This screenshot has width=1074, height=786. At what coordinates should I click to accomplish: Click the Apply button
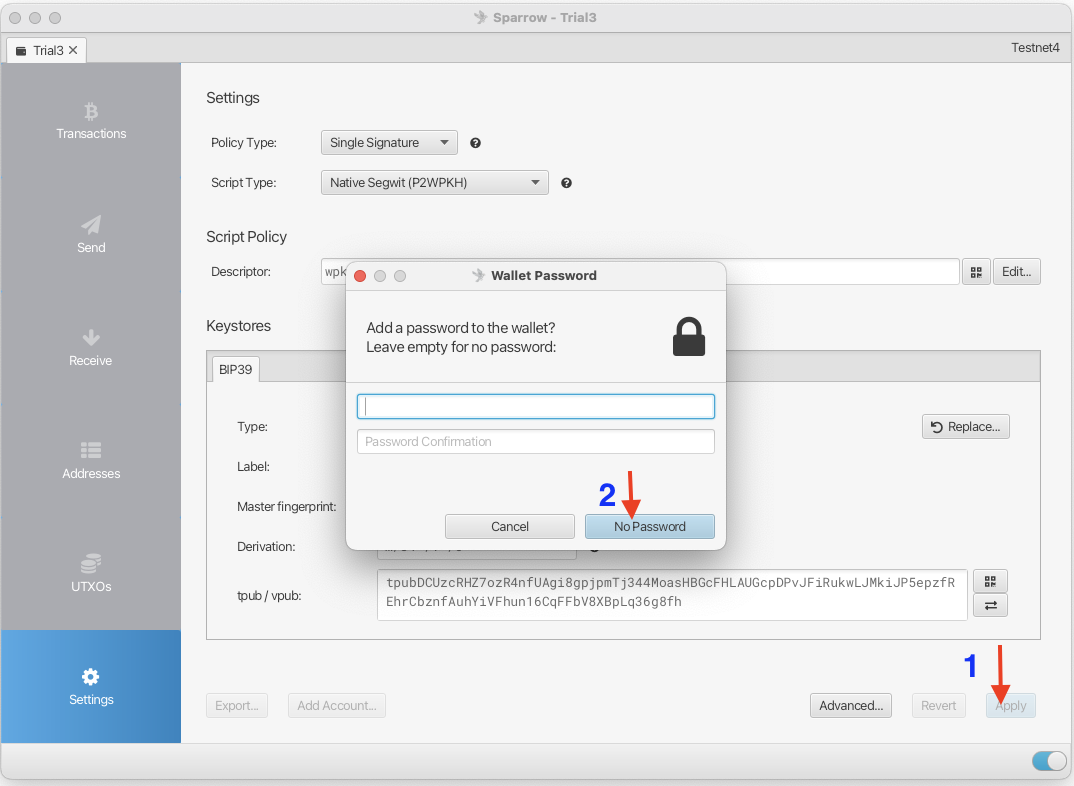click(1011, 705)
